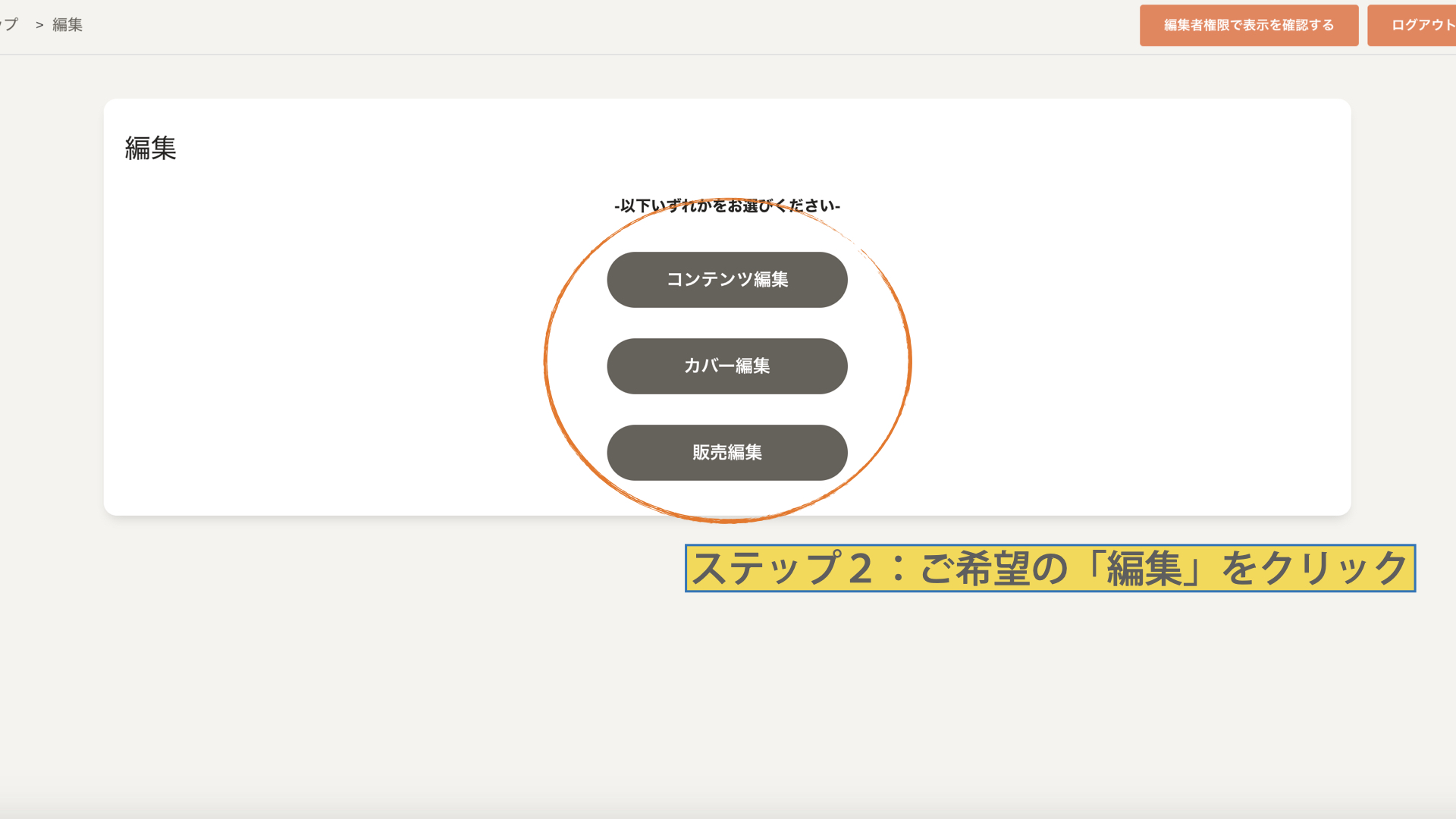Go to truncated parent breadcrumb ending in プ
This screenshot has height=819, width=1456.
(x=9, y=25)
